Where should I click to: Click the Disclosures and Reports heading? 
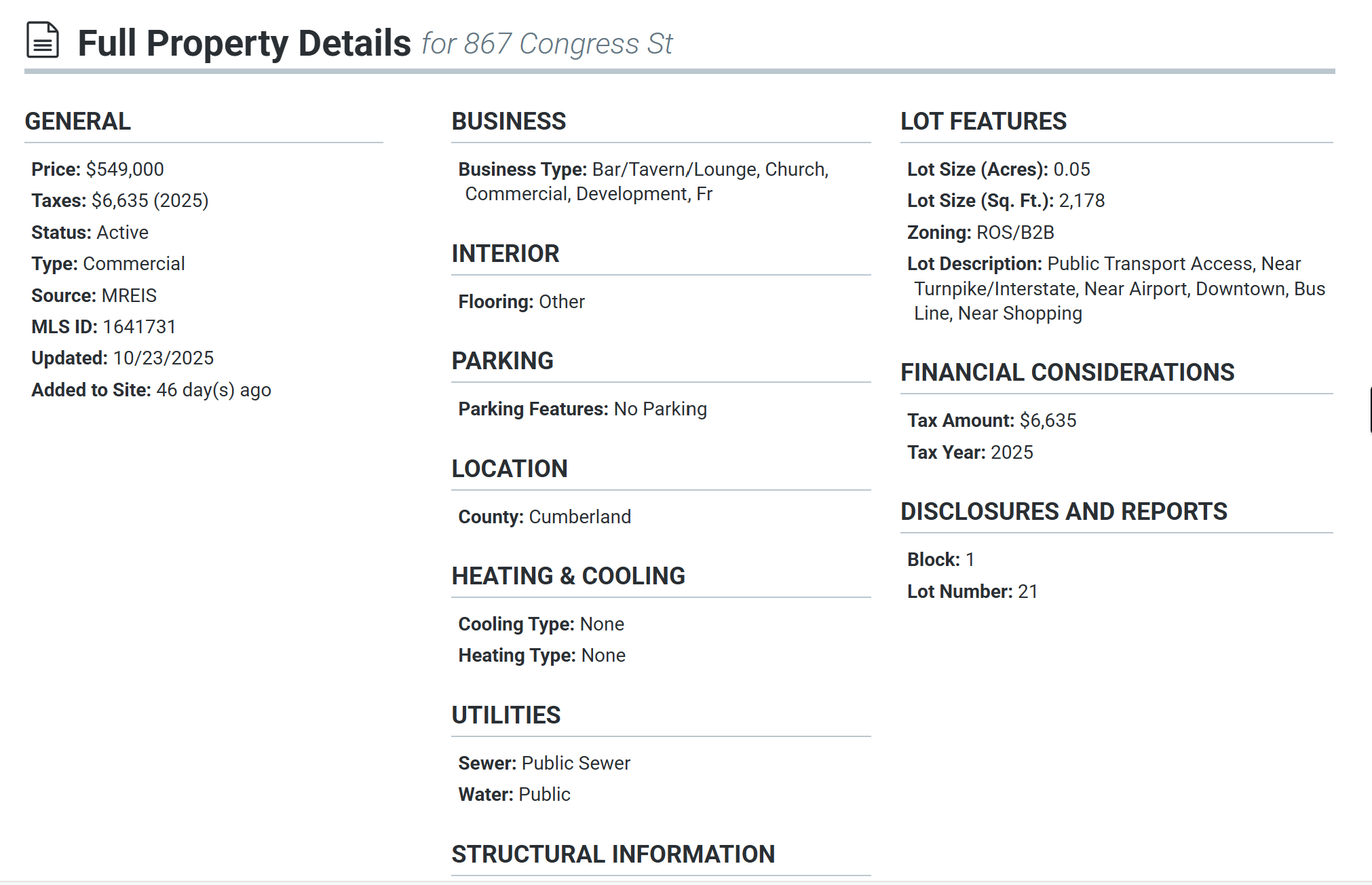tap(1064, 512)
